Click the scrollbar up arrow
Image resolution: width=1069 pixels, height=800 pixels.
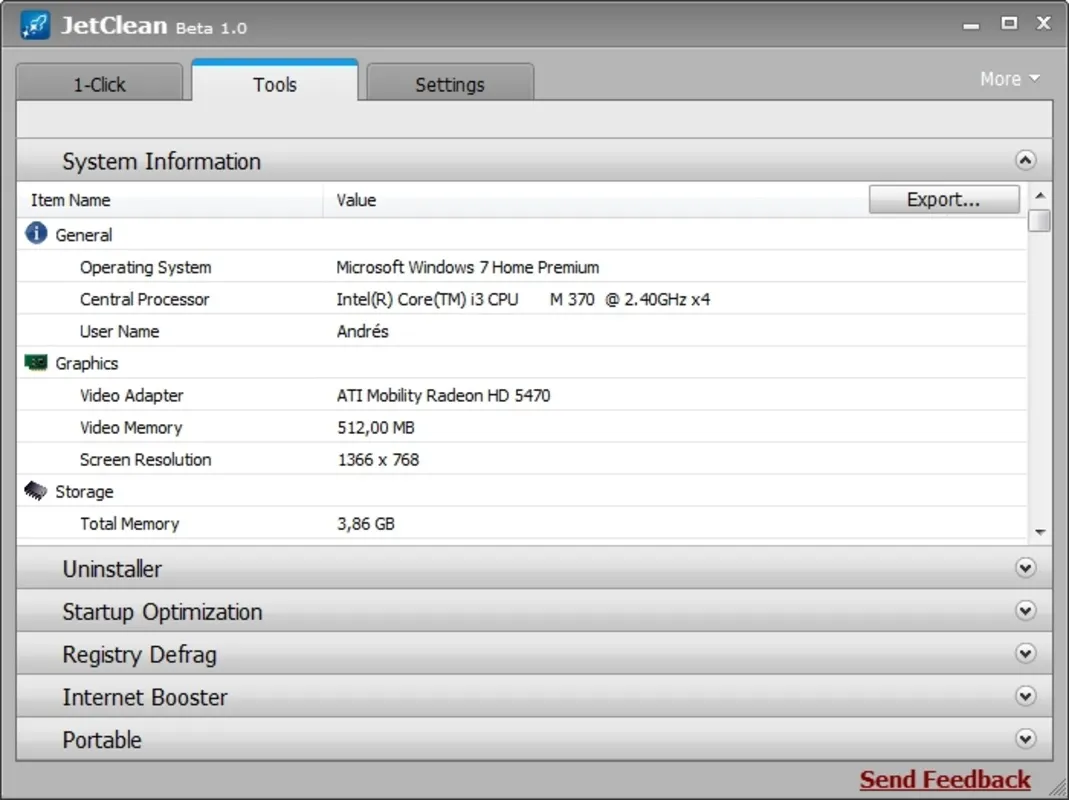tap(1040, 196)
